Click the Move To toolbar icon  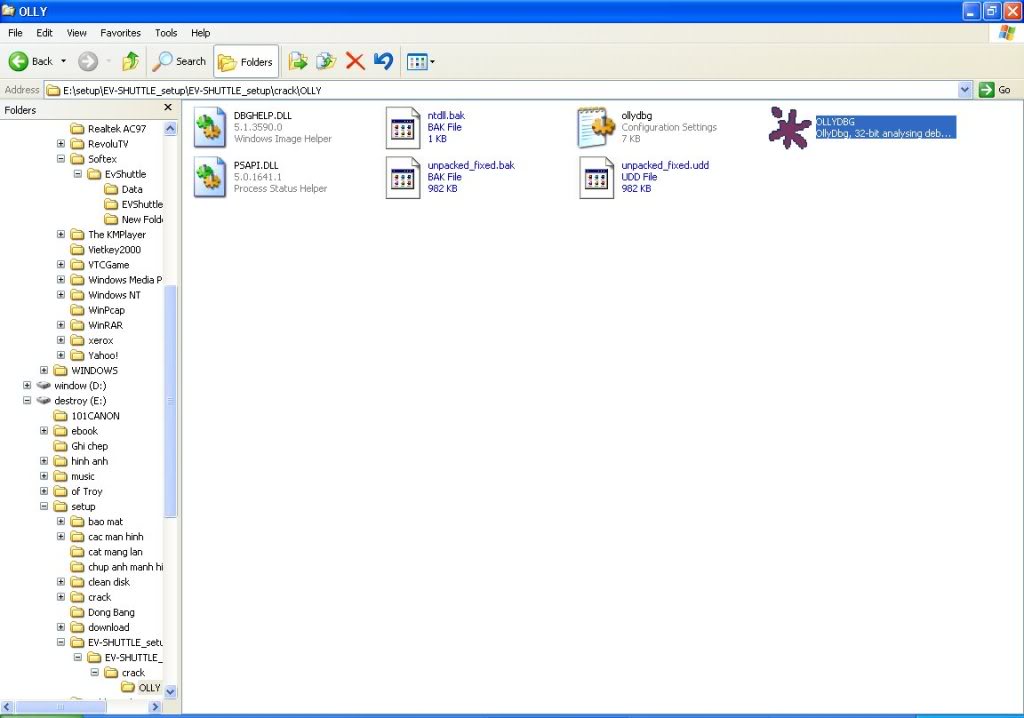pyautogui.click(x=298, y=61)
